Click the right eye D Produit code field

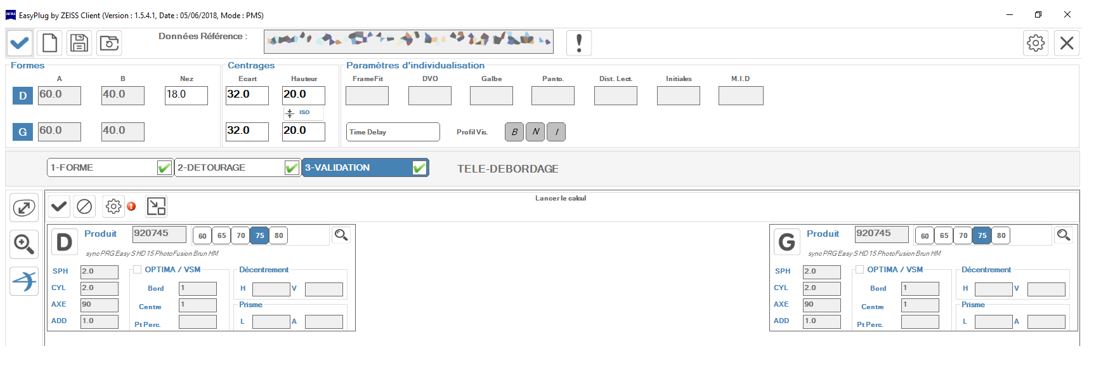tap(159, 234)
